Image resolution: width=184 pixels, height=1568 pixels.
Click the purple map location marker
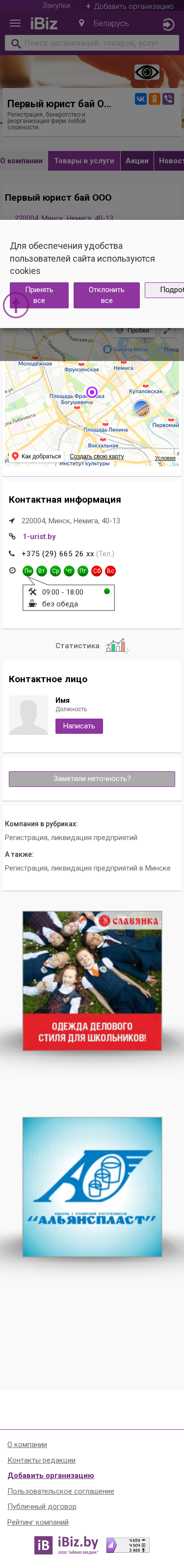[92, 392]
